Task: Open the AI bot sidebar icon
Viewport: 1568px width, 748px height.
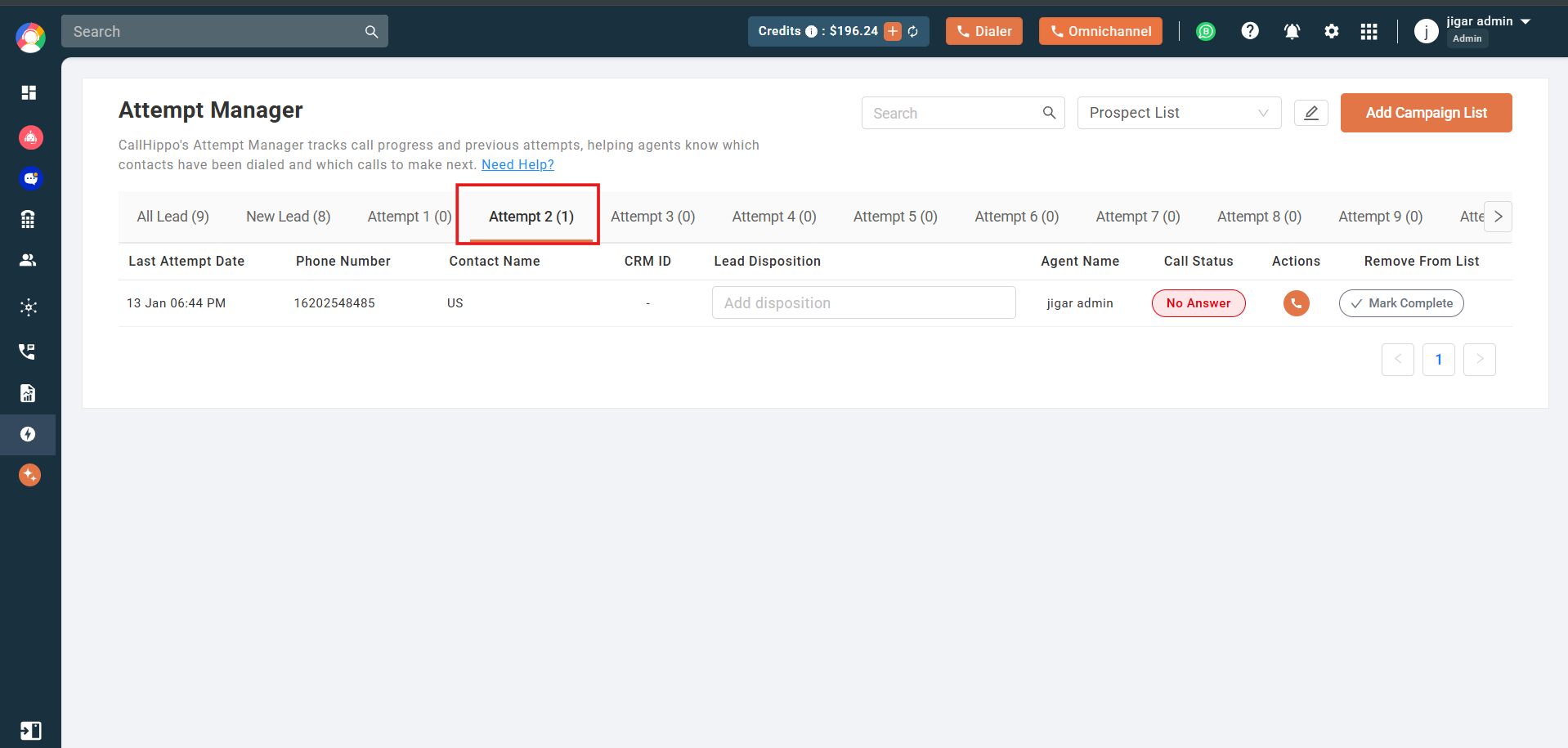Action: [x=30, y=137]
